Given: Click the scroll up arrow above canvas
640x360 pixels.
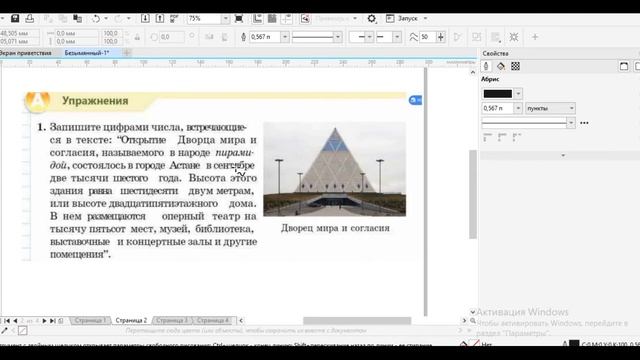Looking at the screenshot, I should coord(473,72).
